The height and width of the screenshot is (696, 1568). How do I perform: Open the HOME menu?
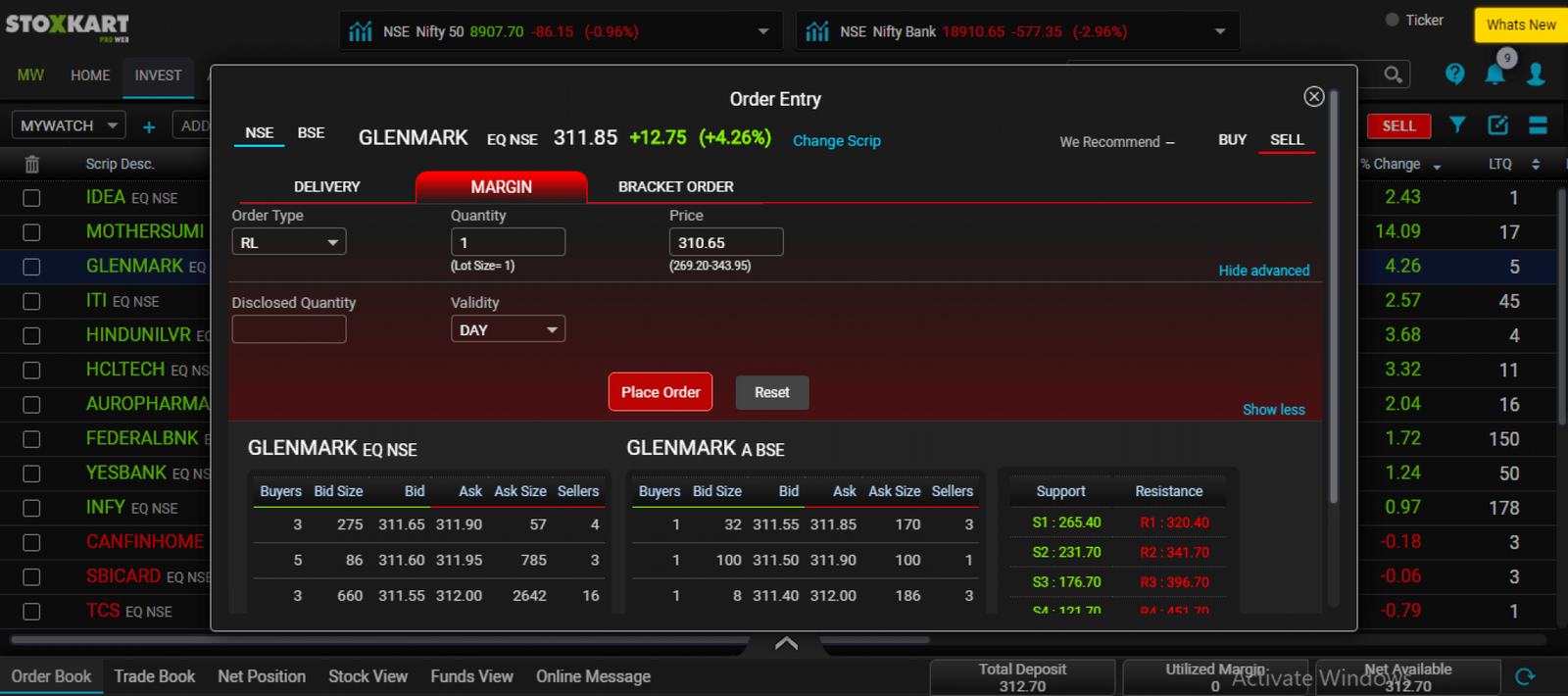coord(90,75)
